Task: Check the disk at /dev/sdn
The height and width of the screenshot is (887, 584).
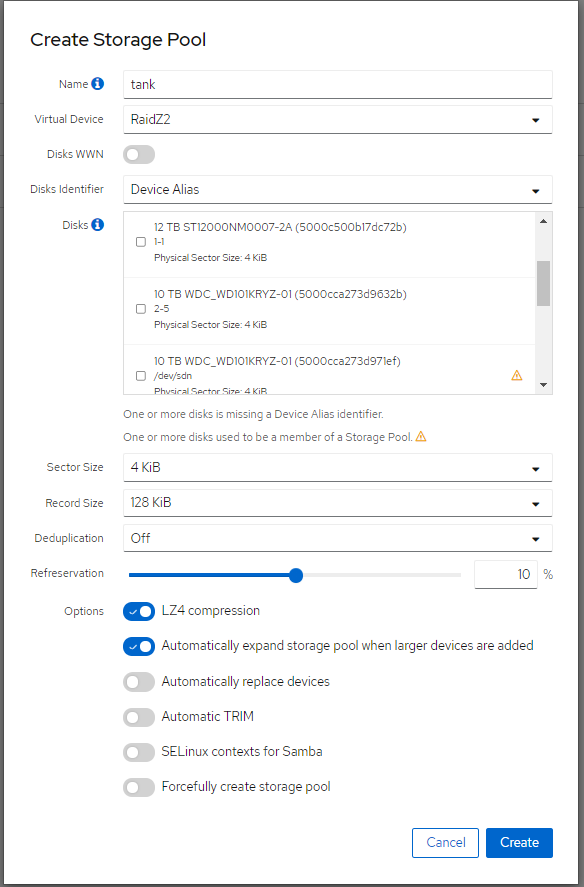Action: (x=141, y=376)
